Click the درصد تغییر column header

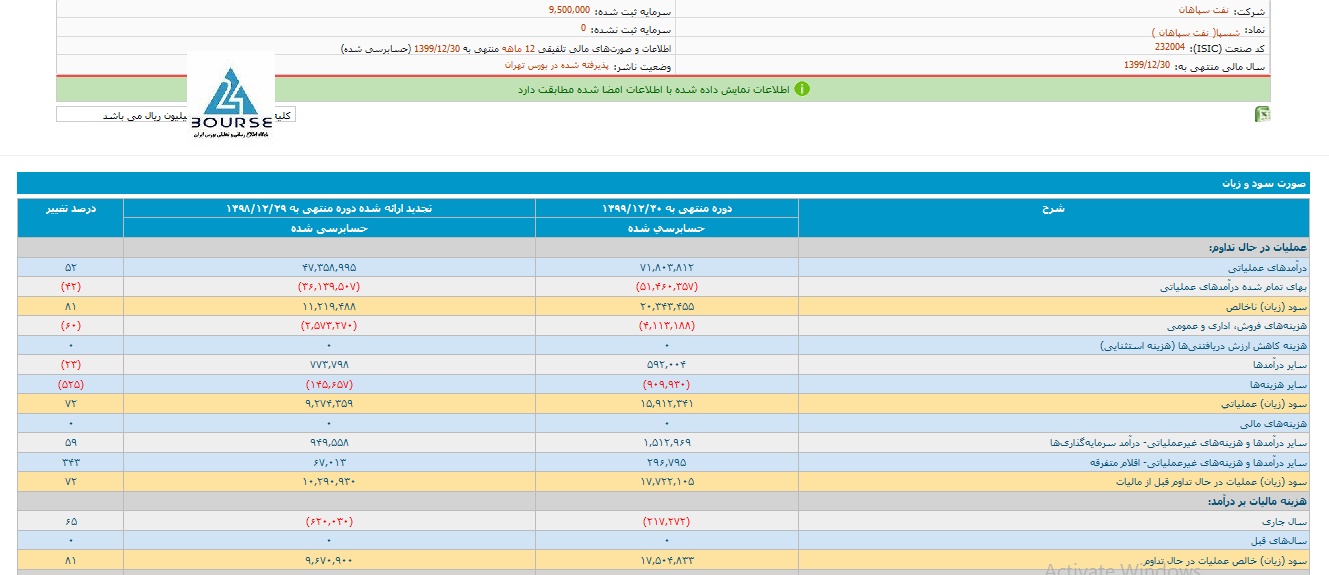pos(70,209)
